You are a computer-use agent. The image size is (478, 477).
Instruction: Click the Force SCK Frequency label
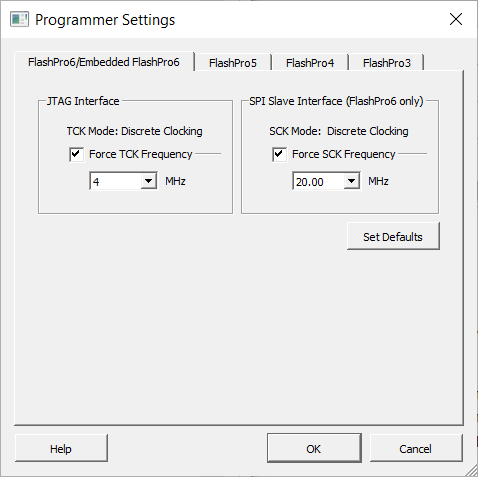tap(344, 154)
